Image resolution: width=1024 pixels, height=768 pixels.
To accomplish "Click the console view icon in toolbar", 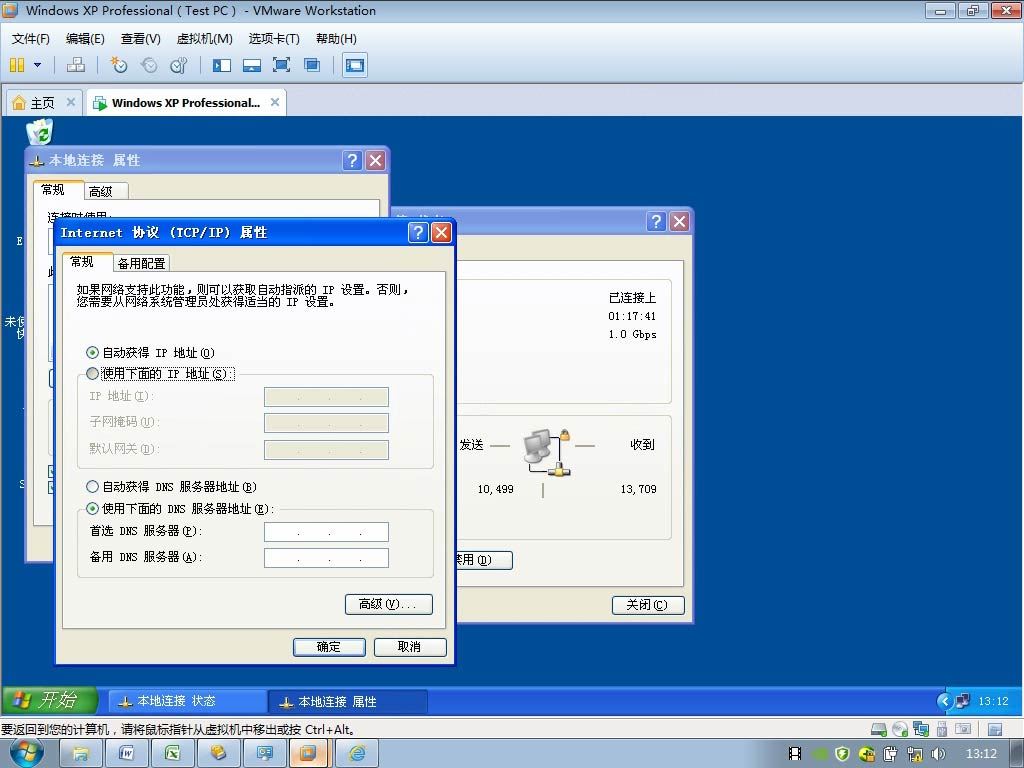I will [355, 65].
